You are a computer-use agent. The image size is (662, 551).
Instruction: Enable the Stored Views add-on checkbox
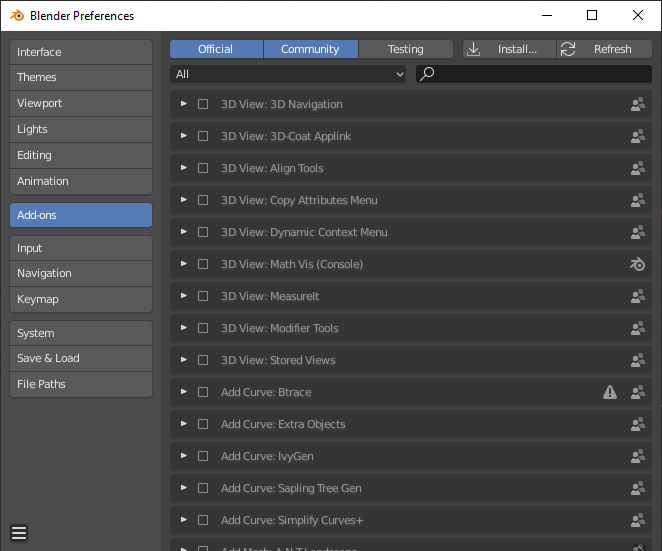click(203, 360)
